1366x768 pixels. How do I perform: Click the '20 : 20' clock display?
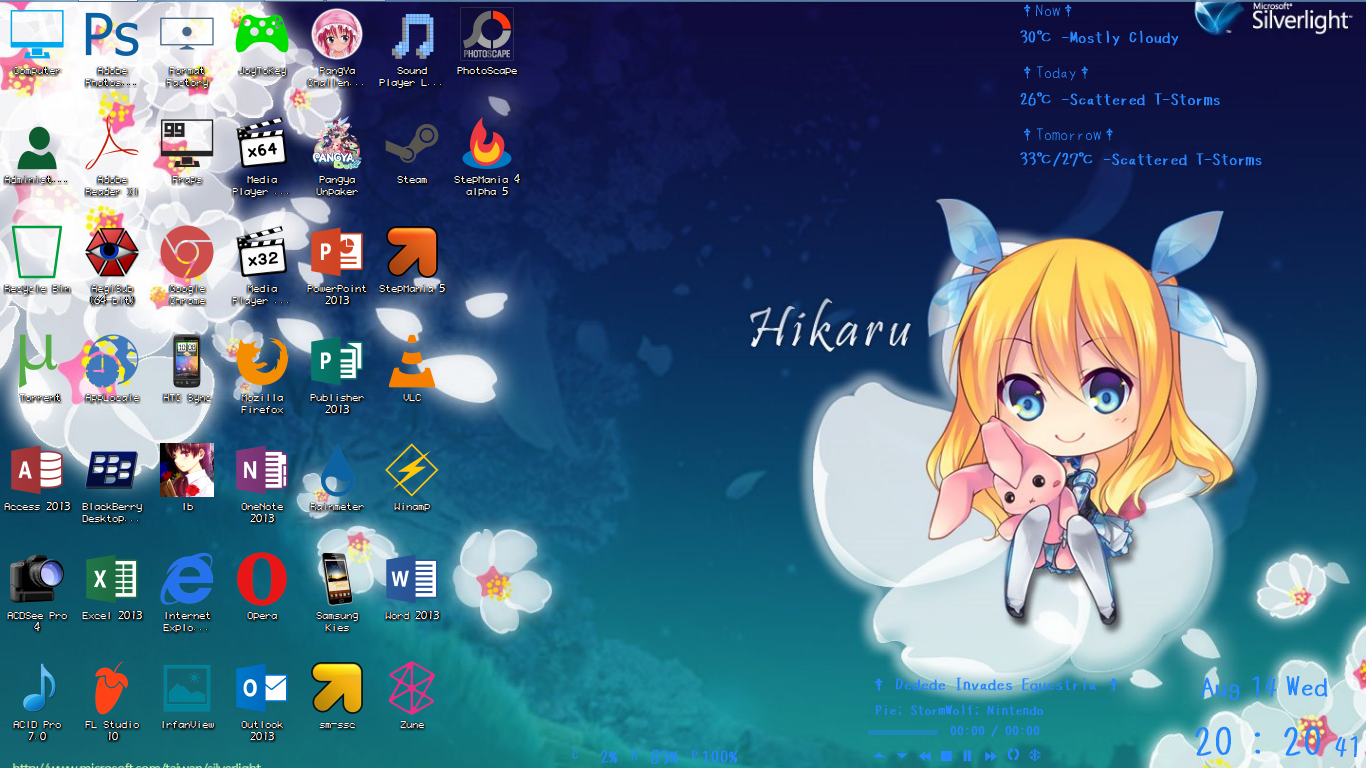pos(1259,742)
